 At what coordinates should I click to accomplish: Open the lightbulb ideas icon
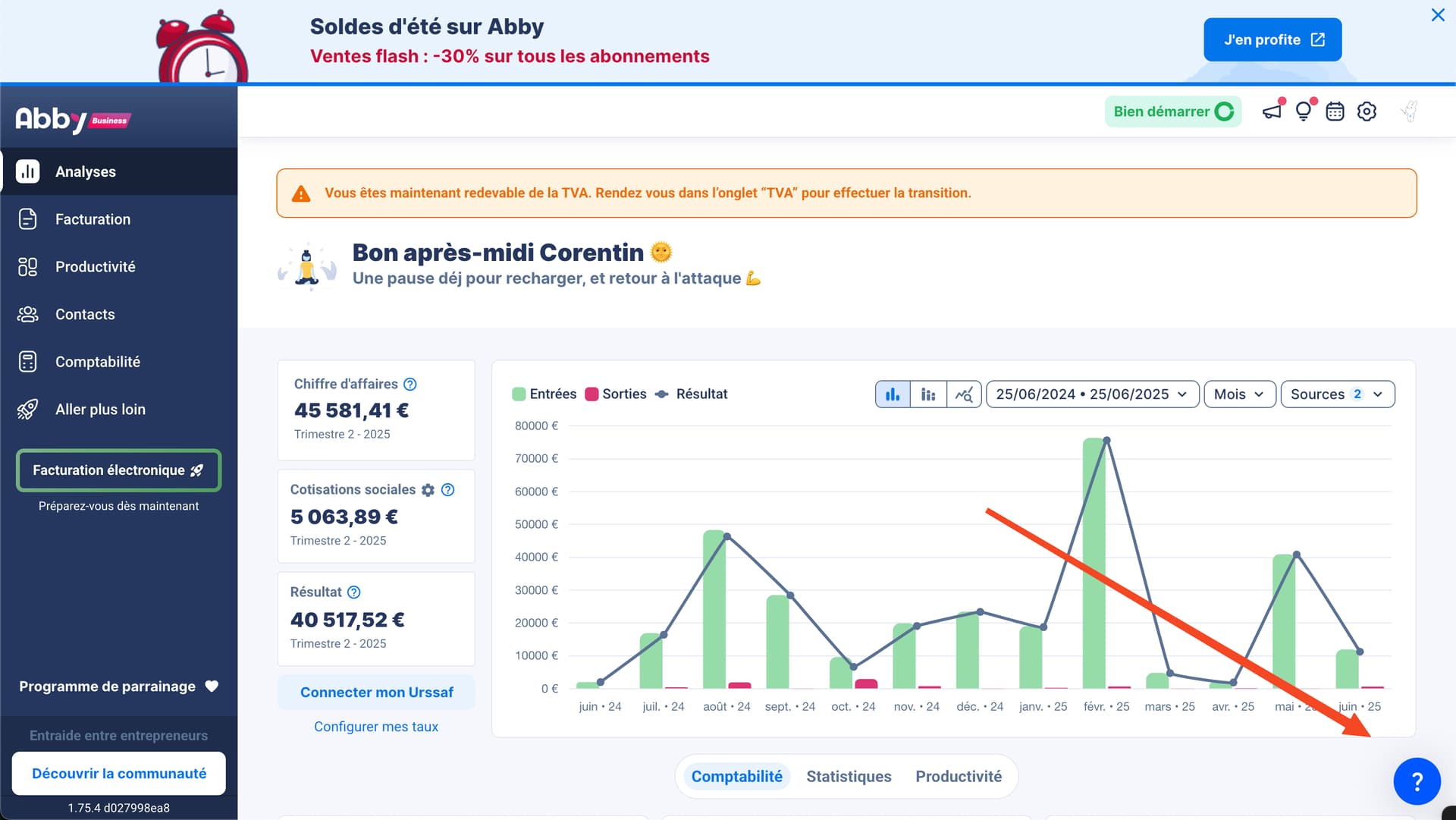[1304, 112]
